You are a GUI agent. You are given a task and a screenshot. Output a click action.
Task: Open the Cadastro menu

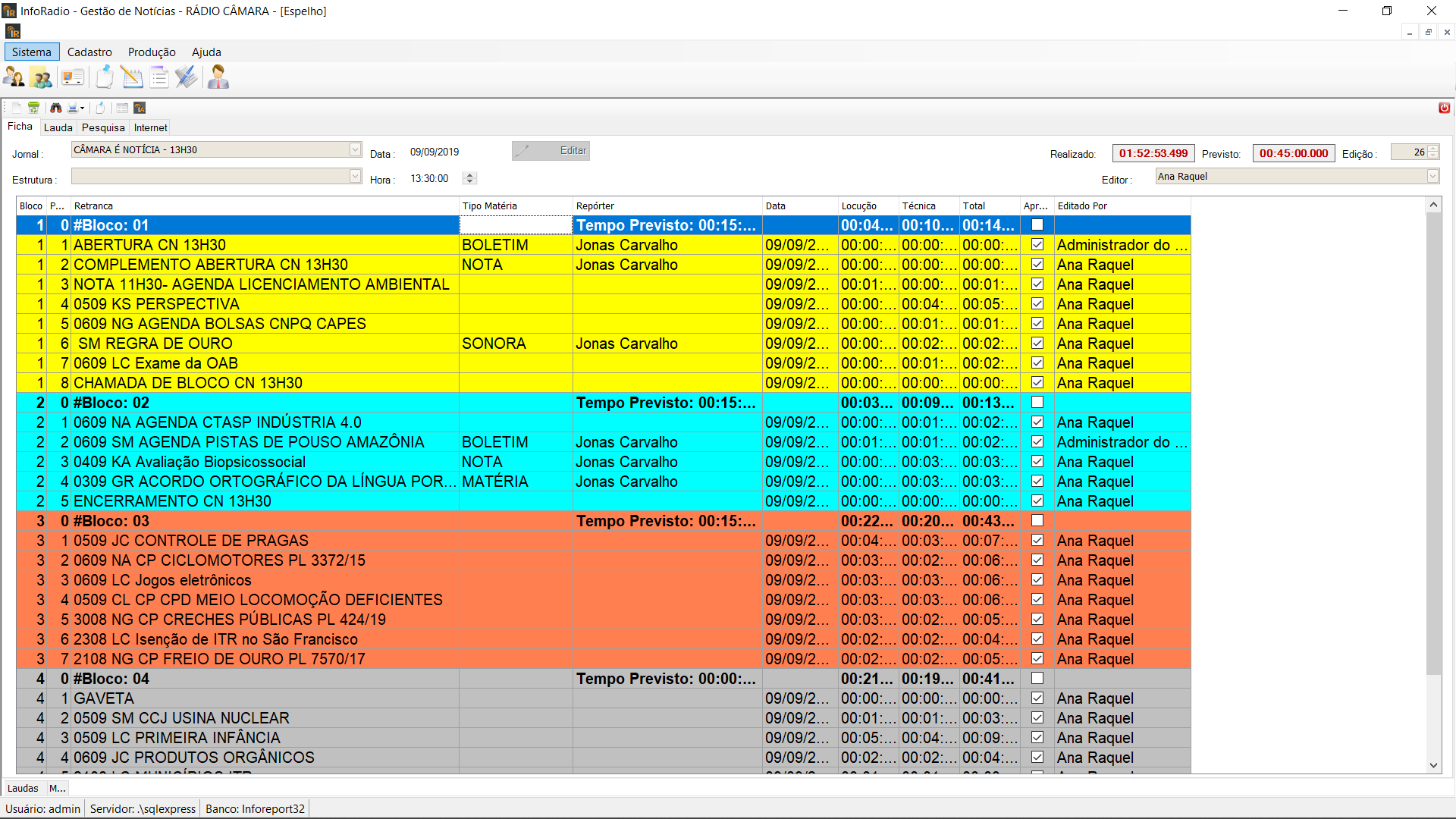click(x=89, y=52)
